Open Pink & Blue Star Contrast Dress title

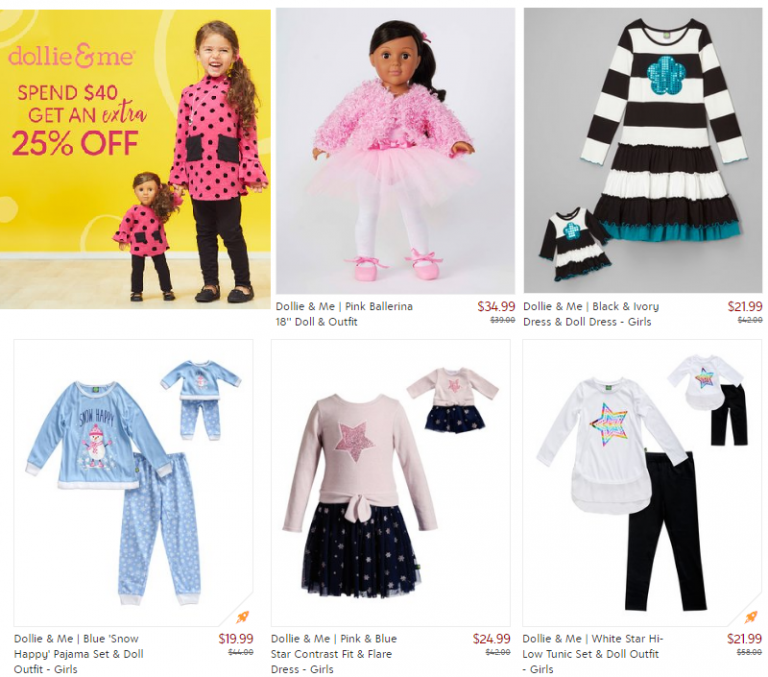tap(334, 654)
